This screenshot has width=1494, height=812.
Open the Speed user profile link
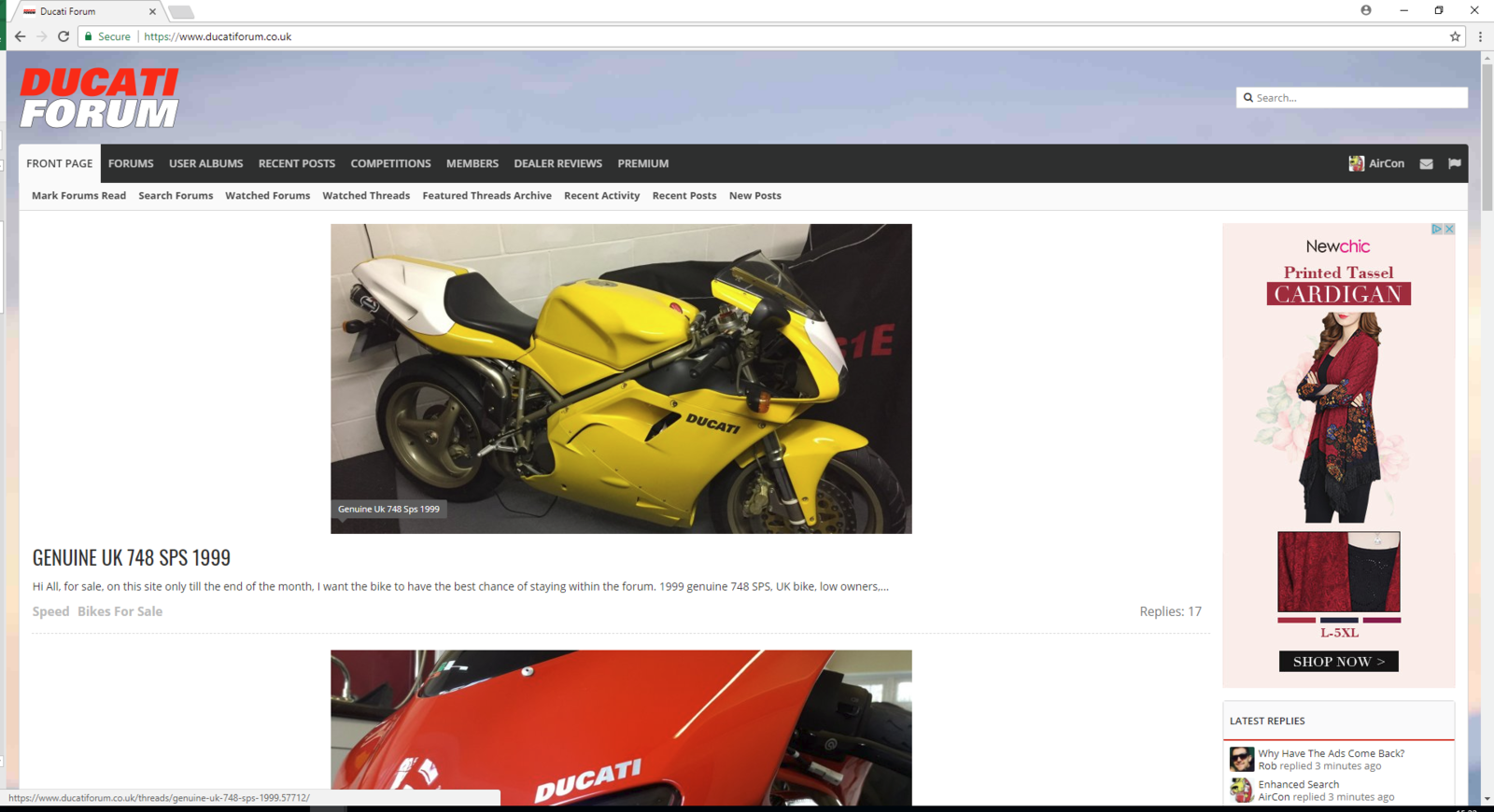coord(50,611)
